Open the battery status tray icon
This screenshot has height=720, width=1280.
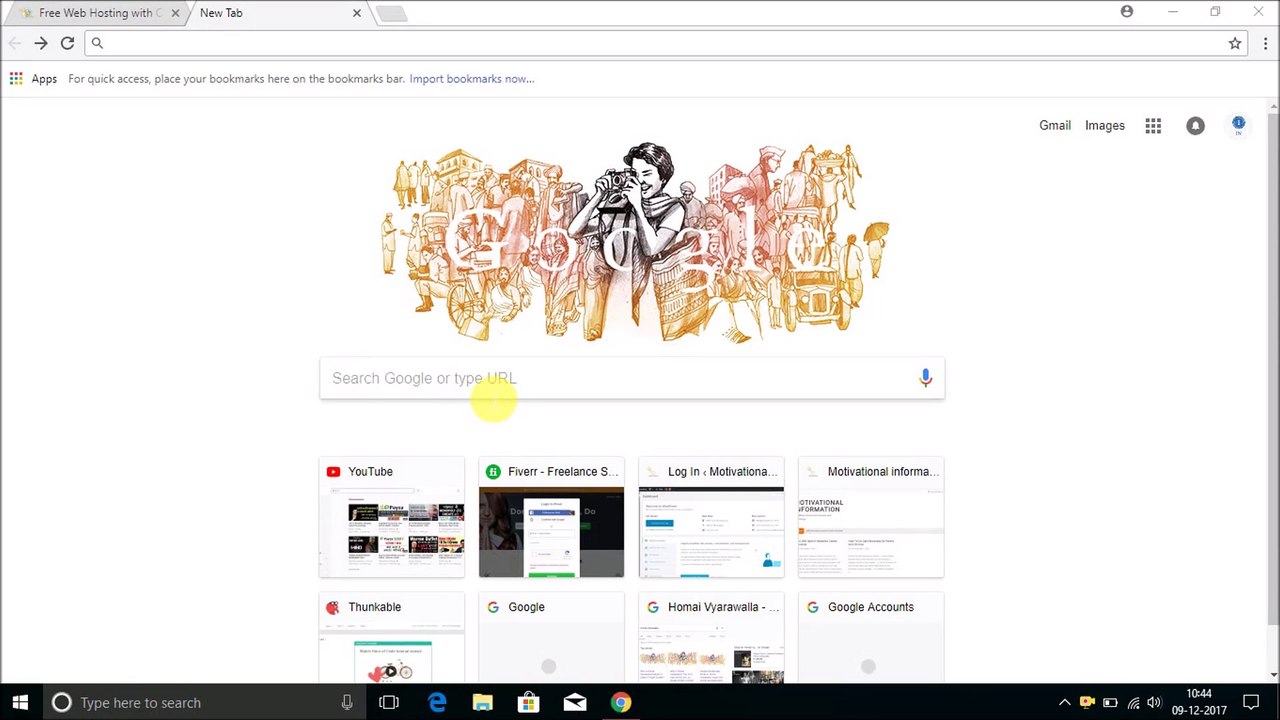click(1110, 702)
